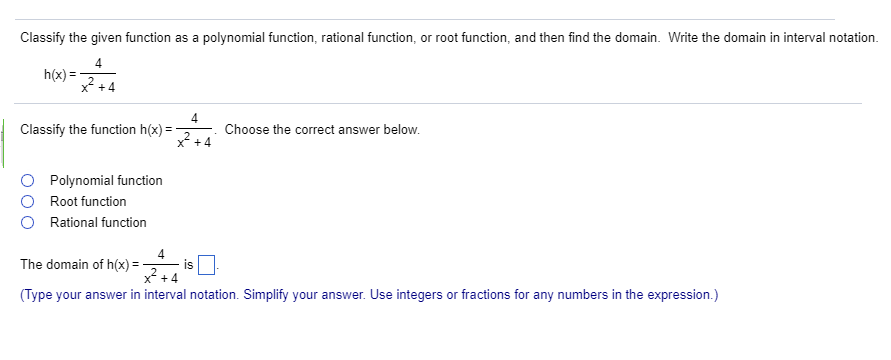Image resolution: width=891 pixels, height=360 pixels.
Task: Select the Polynomial function radio button
Action: click(x=27, y=181)
